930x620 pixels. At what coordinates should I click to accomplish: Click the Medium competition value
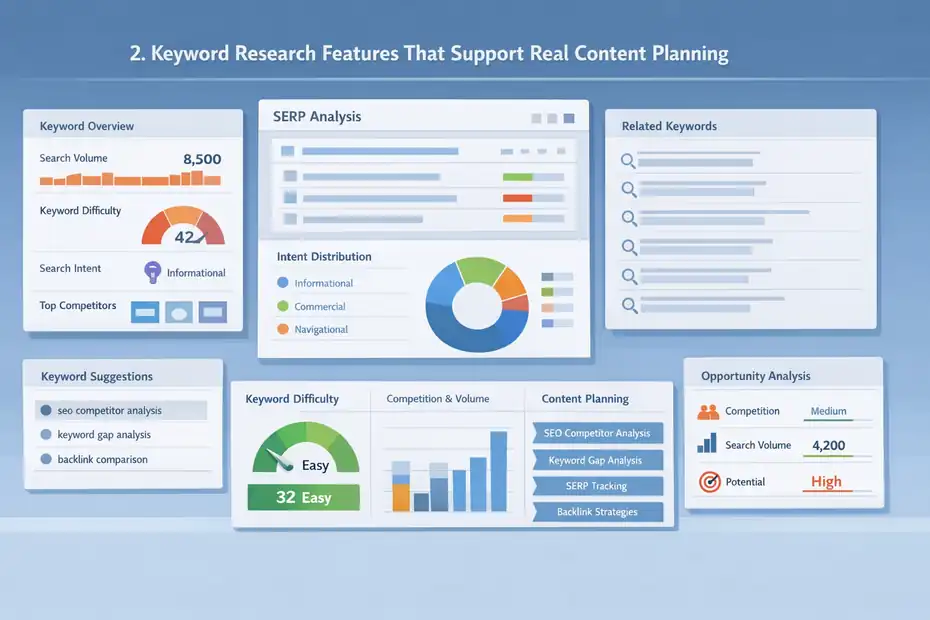coord(829,411)
